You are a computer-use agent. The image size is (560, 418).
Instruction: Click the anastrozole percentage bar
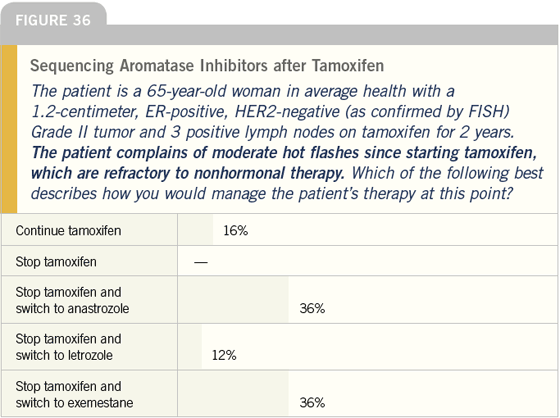(x=233, y=300)
